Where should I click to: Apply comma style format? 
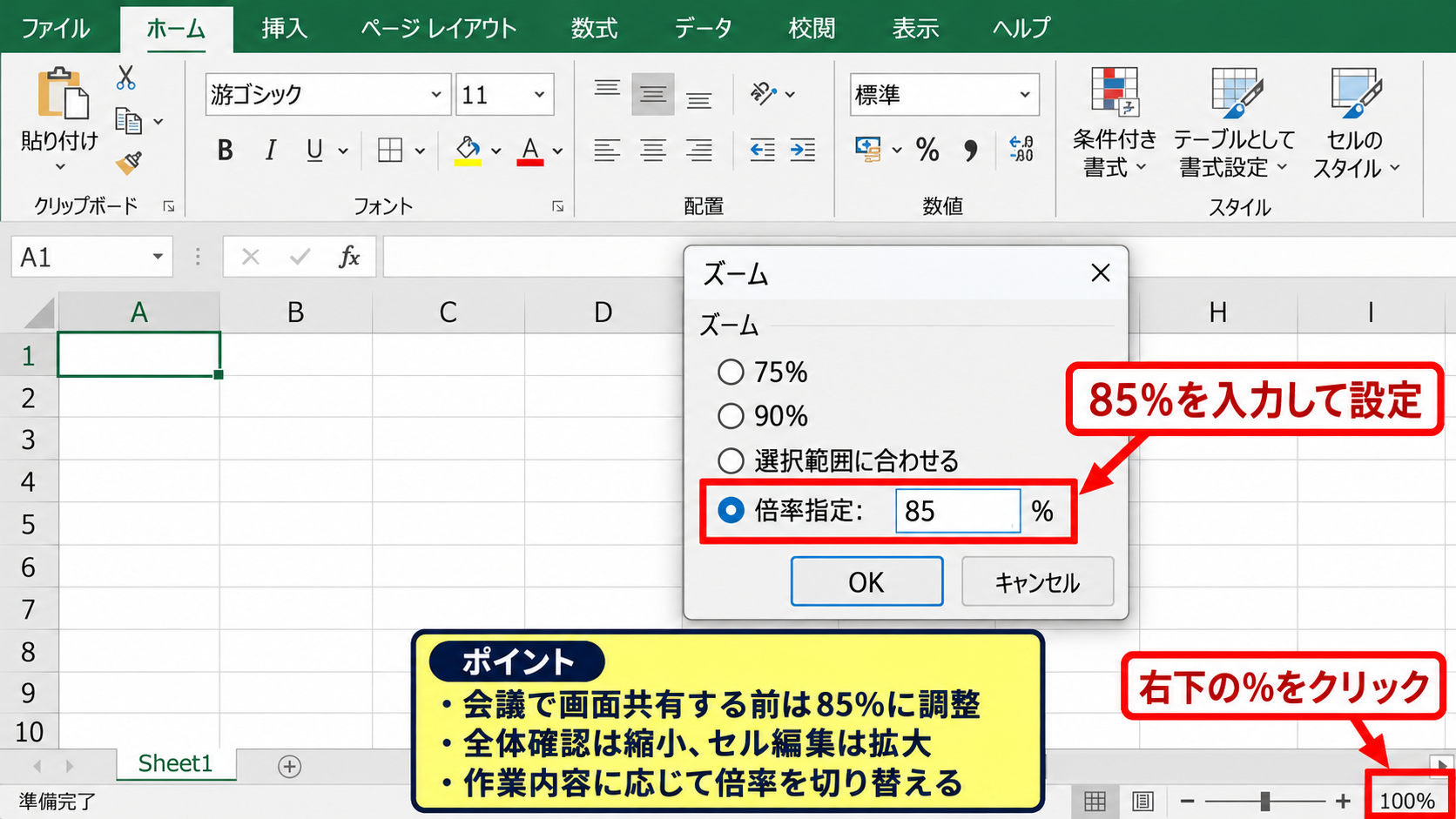pyautogui.click(x=970, y=151)
